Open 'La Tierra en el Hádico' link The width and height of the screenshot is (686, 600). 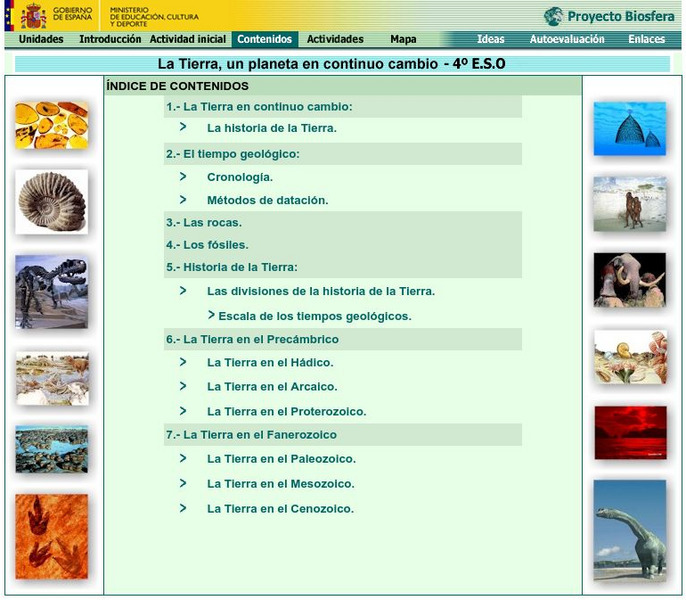pyautogui.click(x=270, y=363)
